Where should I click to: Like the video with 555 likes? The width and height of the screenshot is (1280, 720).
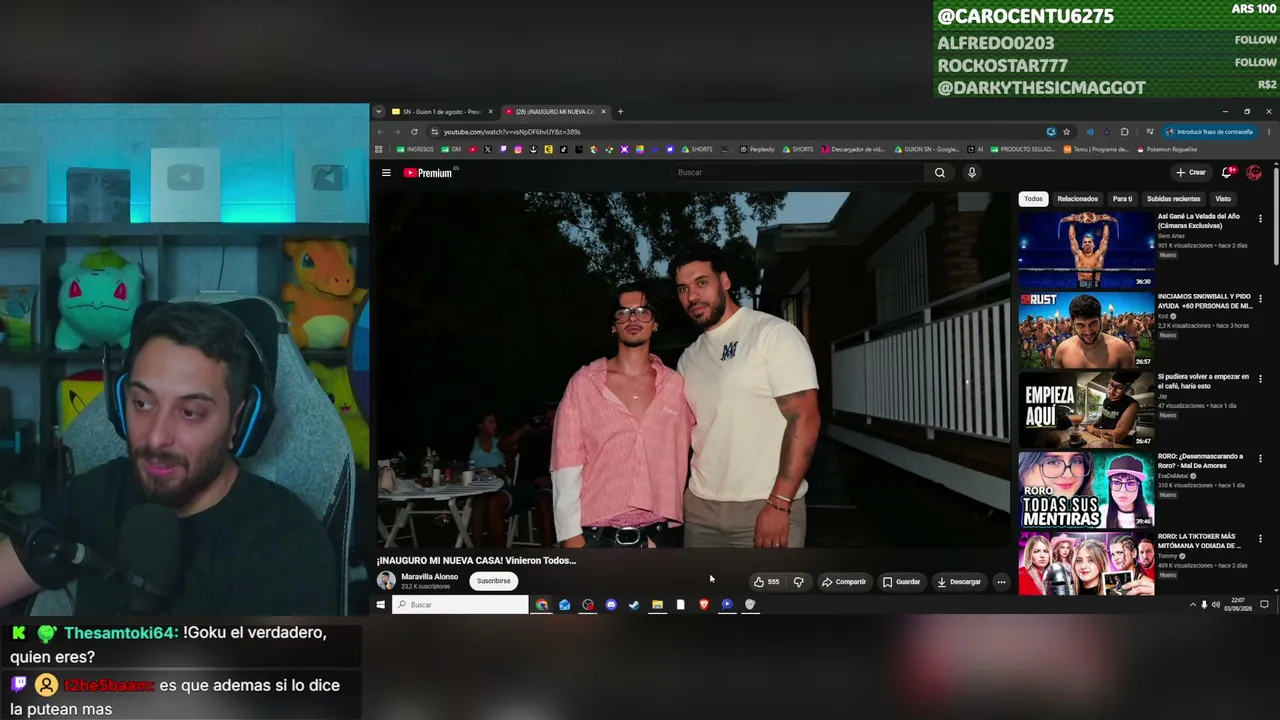[766, 582]
